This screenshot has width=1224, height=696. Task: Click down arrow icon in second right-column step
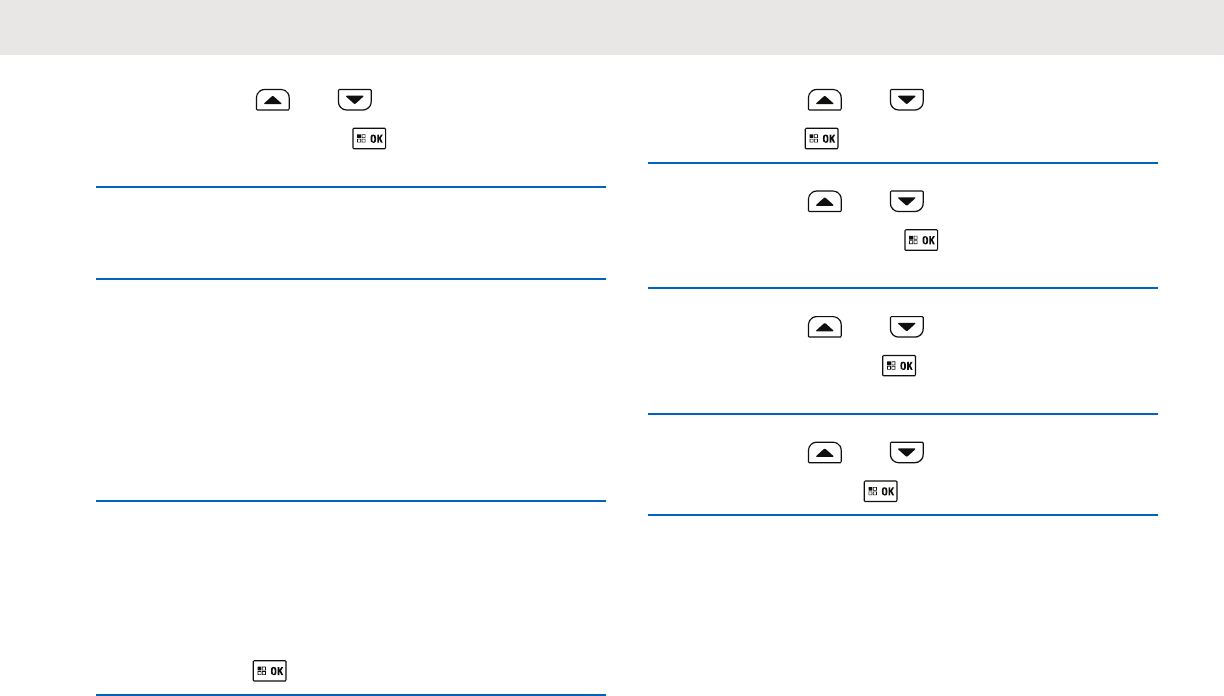(x=907, y=201)
